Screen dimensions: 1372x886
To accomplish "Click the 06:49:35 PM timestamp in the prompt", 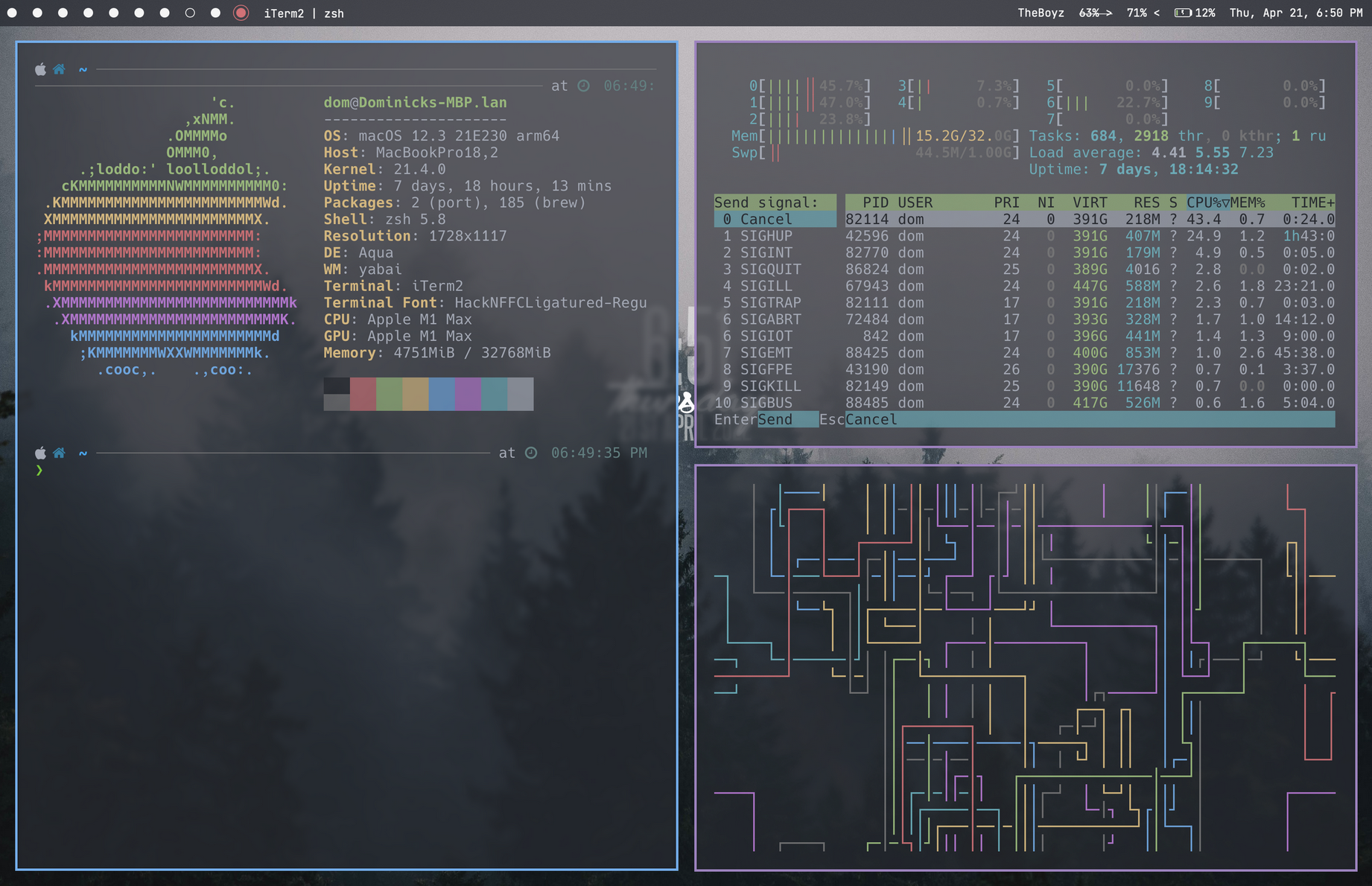I will 599,453.
